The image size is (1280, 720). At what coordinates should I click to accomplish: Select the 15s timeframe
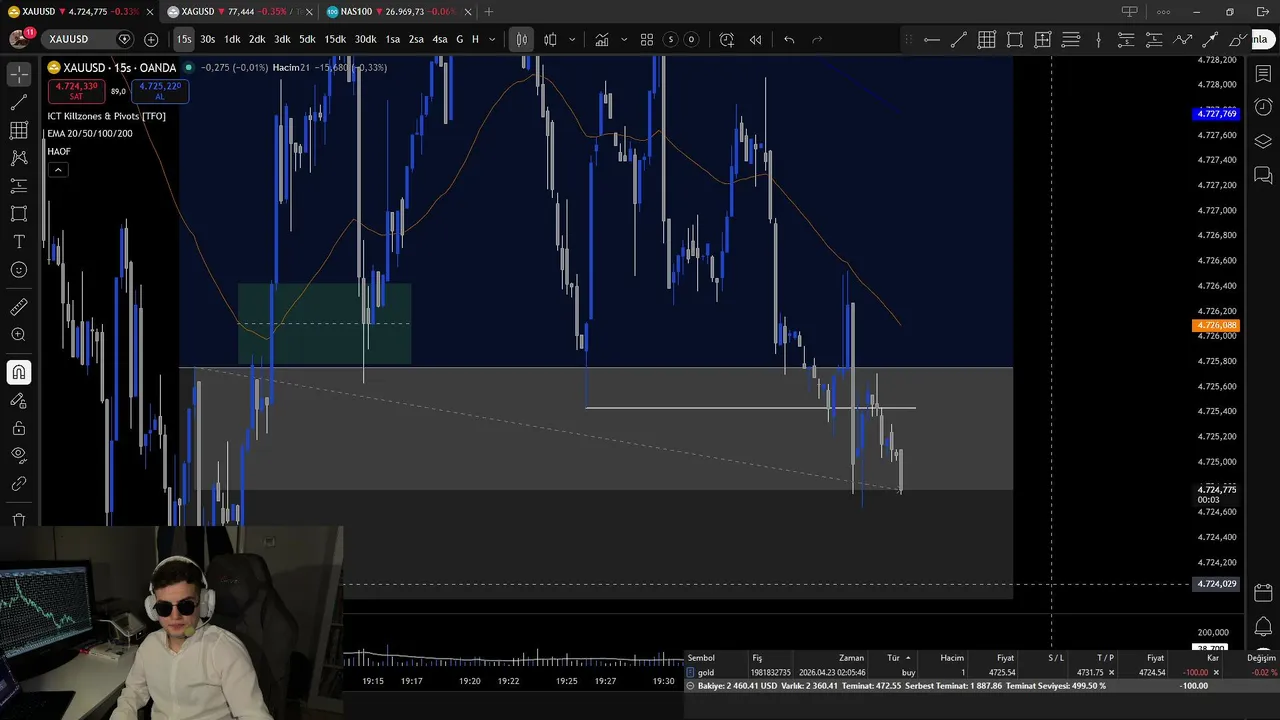click(x=184, y=39)
